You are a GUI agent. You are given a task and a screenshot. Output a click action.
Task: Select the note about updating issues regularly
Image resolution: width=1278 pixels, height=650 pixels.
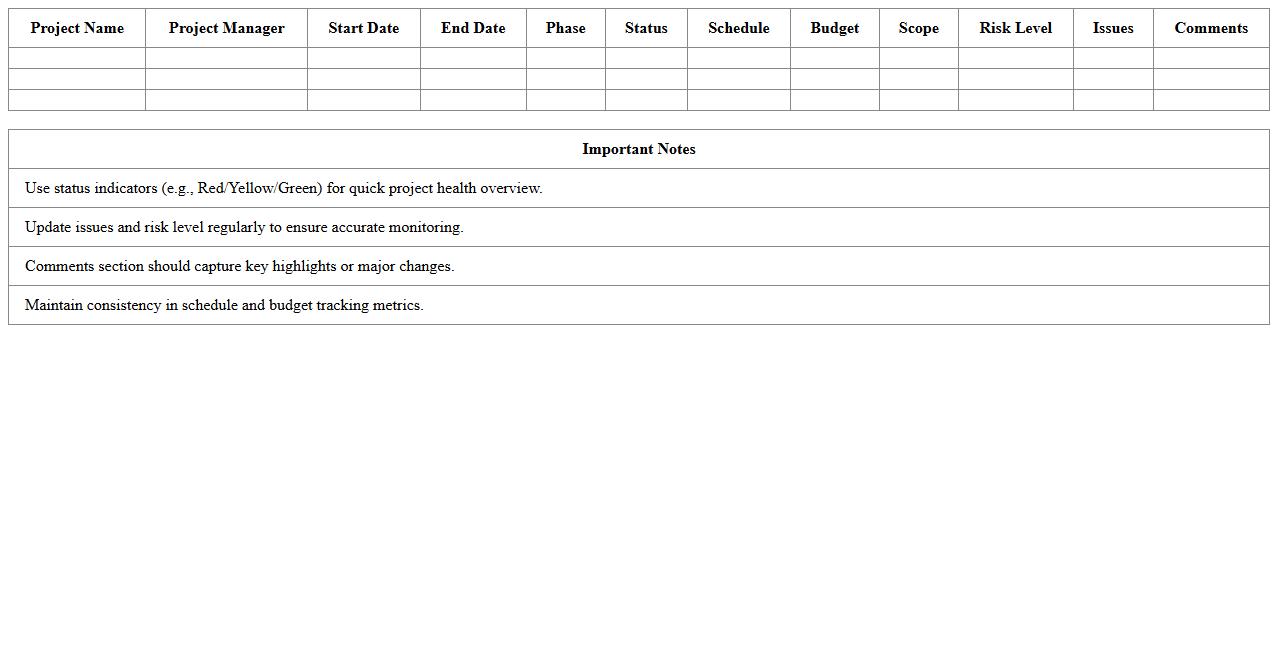[x=244, y=227]
